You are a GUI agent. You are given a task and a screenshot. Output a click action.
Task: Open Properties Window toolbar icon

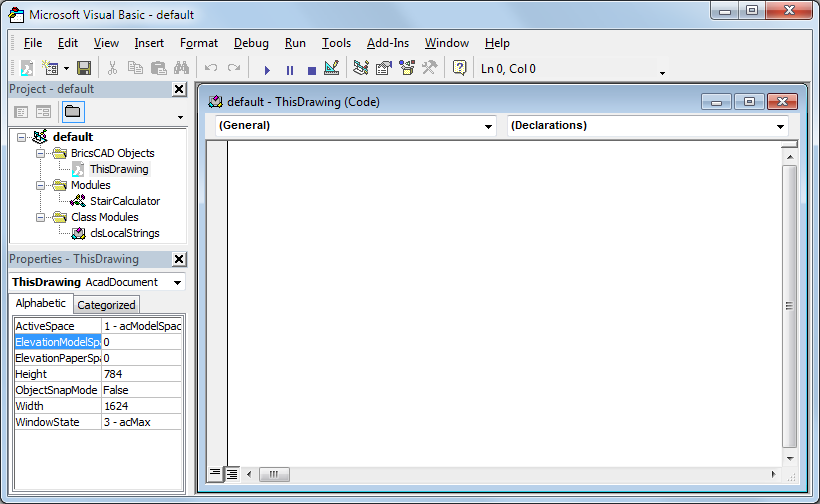[x=384, y=68]
